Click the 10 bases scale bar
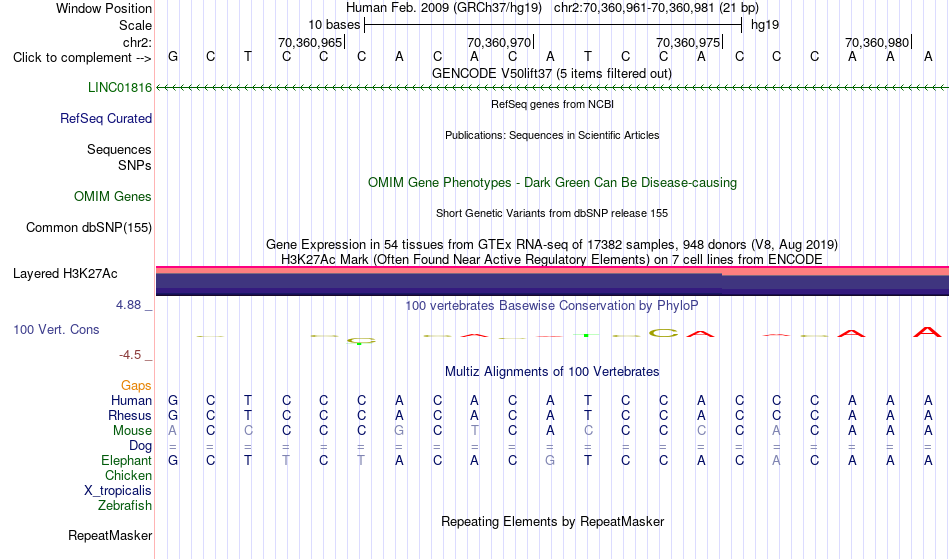Image resolution: width=950 pixels, height=559 pixels. click(x=553, y=25)
